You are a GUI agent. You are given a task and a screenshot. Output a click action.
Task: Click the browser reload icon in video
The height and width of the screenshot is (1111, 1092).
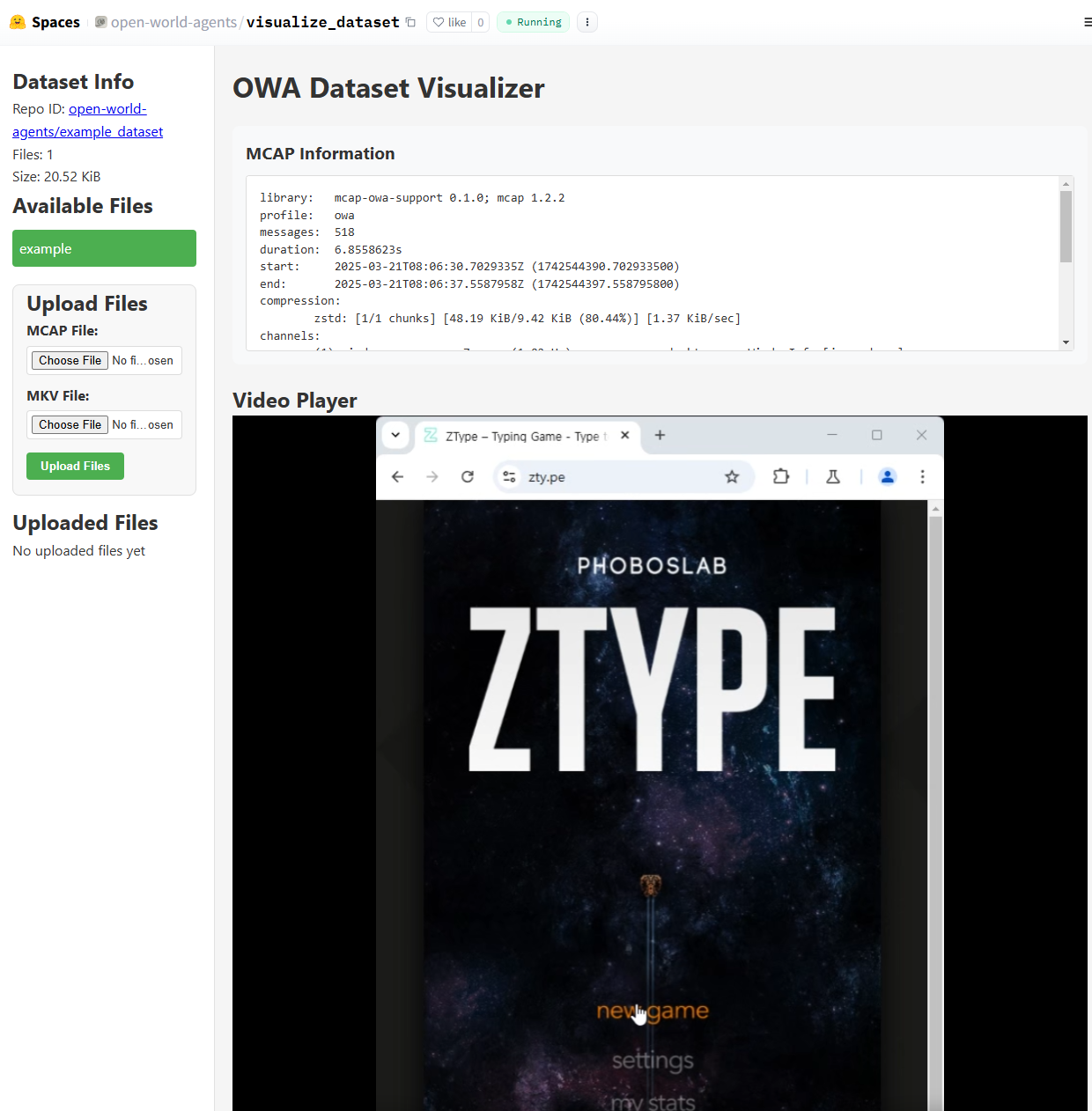click(x=468, y=476)
